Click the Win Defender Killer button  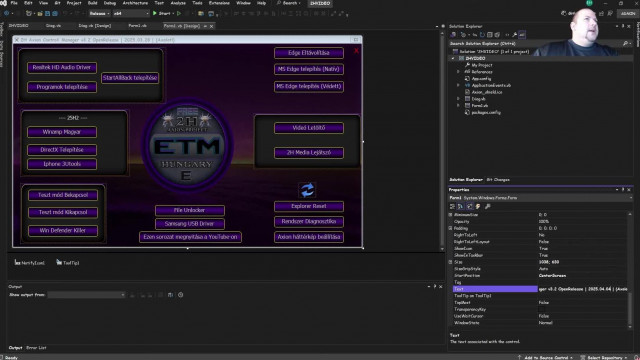click(63, 230)
